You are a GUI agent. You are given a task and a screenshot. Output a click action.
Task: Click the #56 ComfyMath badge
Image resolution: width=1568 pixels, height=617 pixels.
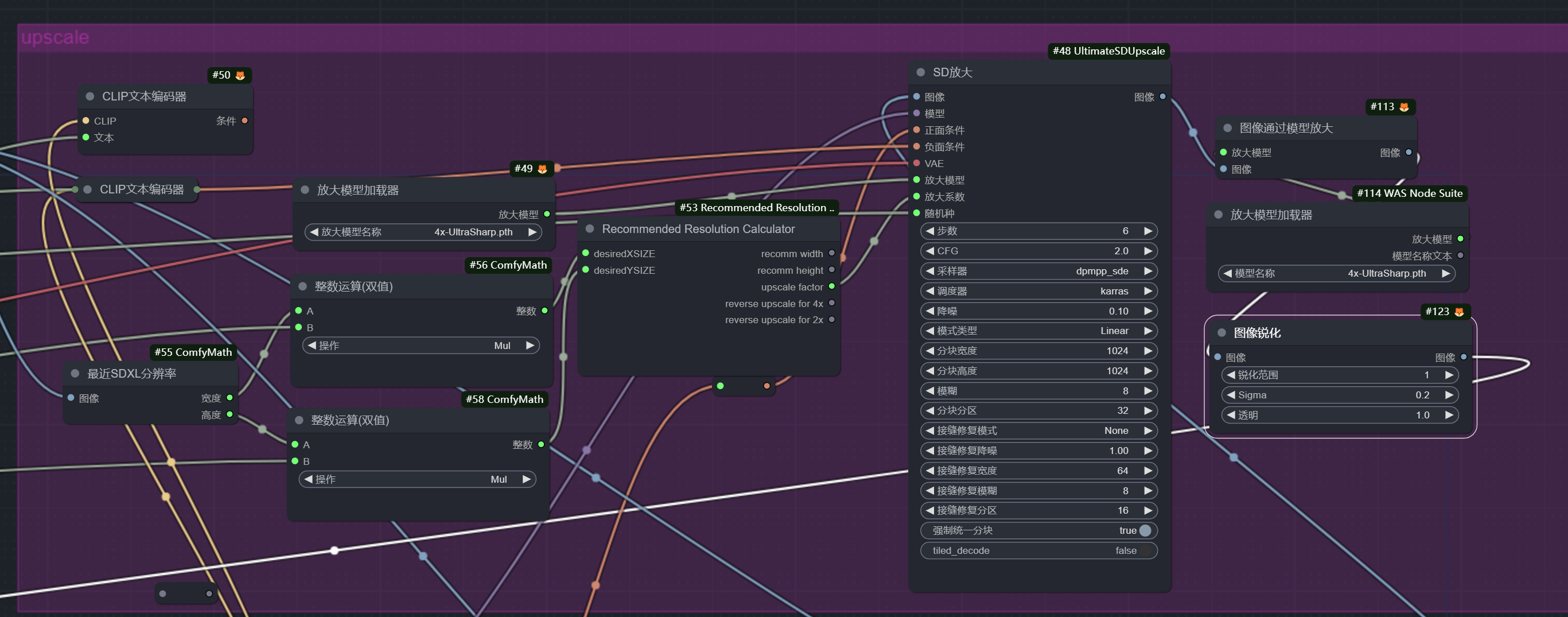pyautogui.click(x=508, y=265)
